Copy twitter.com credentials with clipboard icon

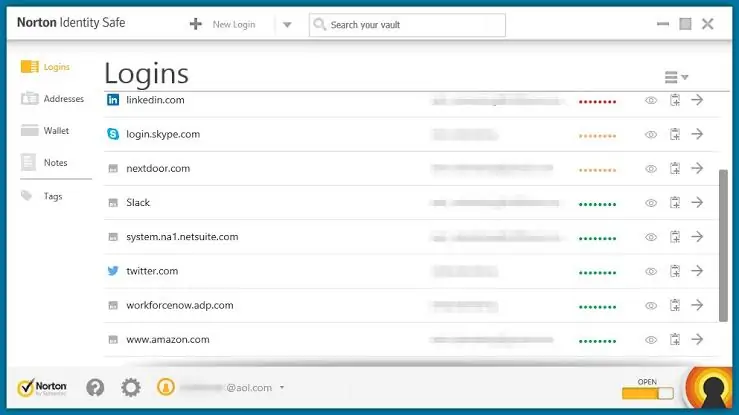(x=675, y=271)
